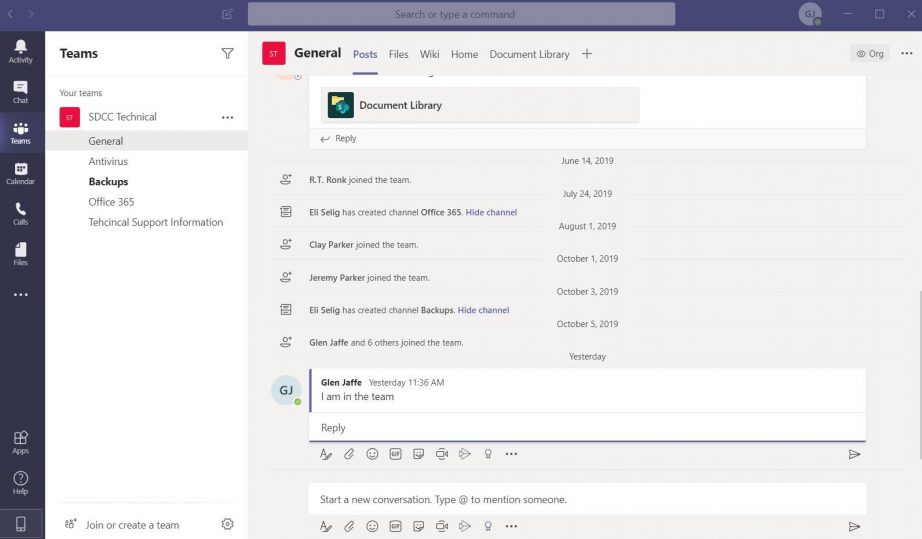Open the Activity feed in sidebar

pyautogui.click(x=21, y=51)
